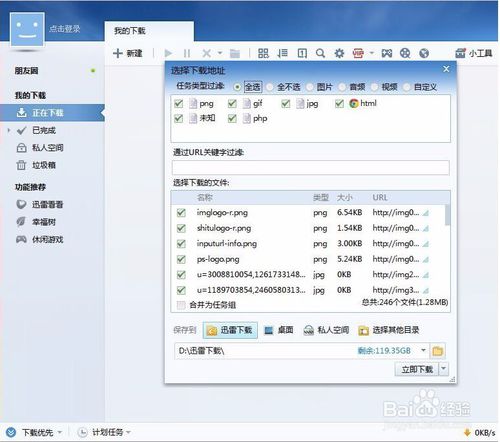Viewport: 500px width, 442px height.
Task: Open the save path dropdown arrow
Action: click(x=423, y=350)
